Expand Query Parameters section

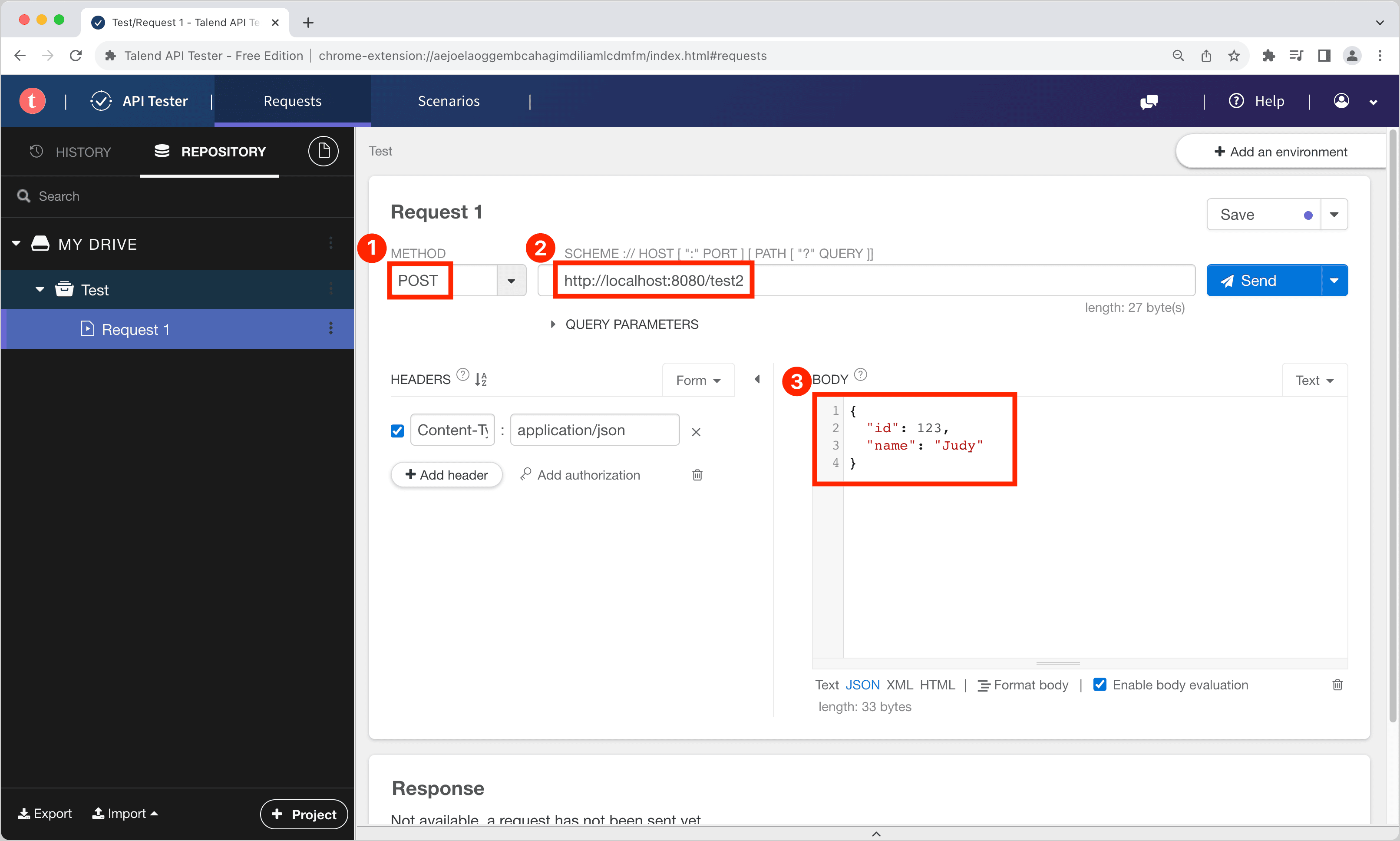pyautogui.click(x=625, y=324)
